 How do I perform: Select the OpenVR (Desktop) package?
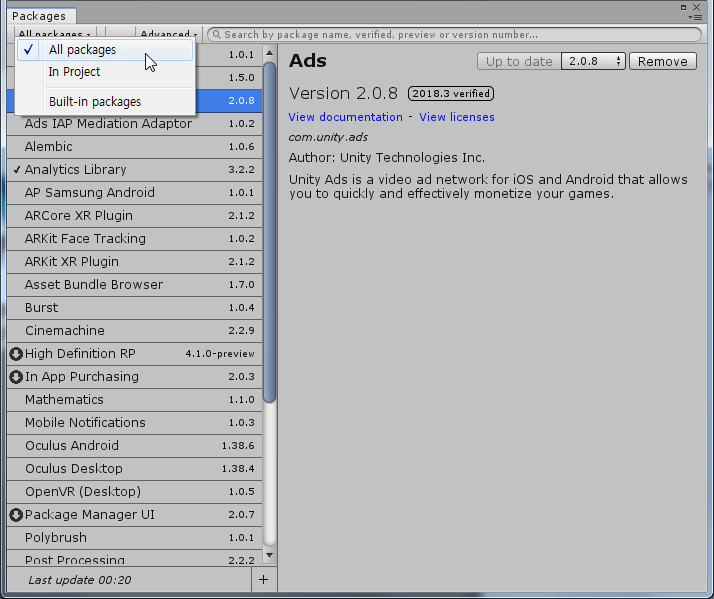(x=135, y=492)
